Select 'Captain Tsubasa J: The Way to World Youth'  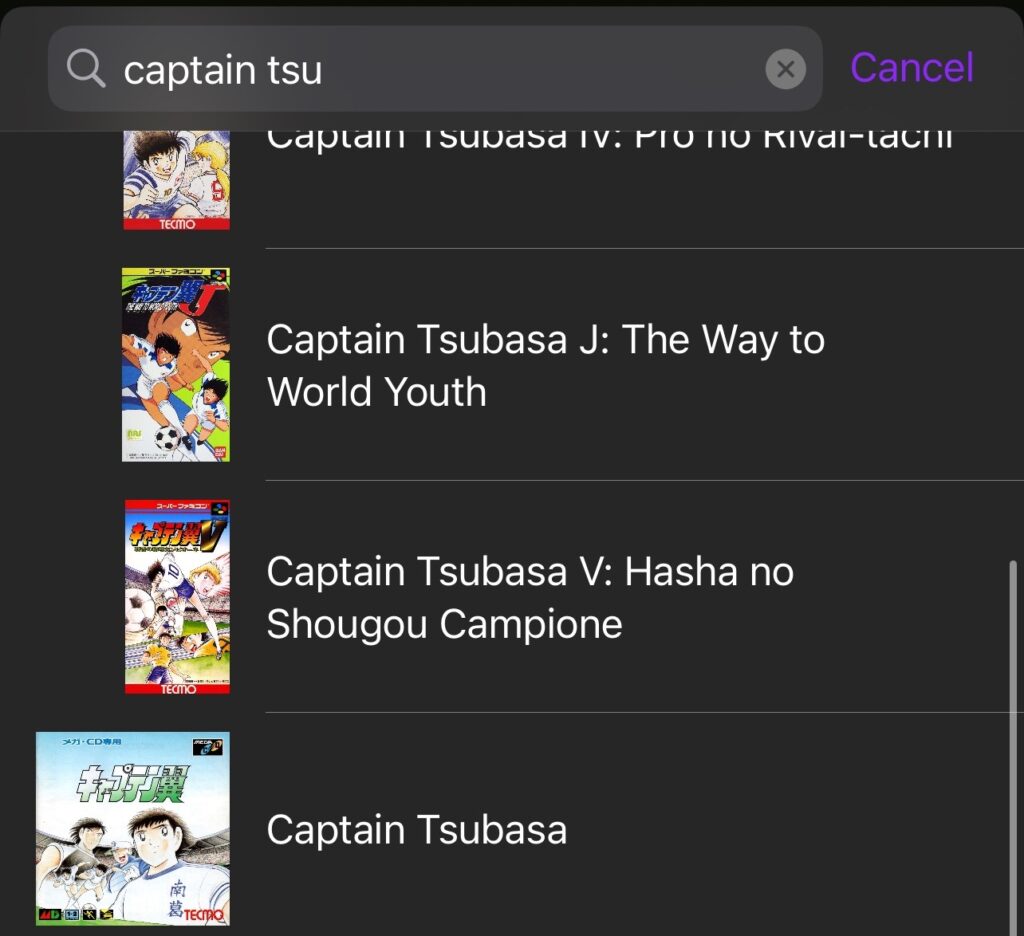pos(545,366)
